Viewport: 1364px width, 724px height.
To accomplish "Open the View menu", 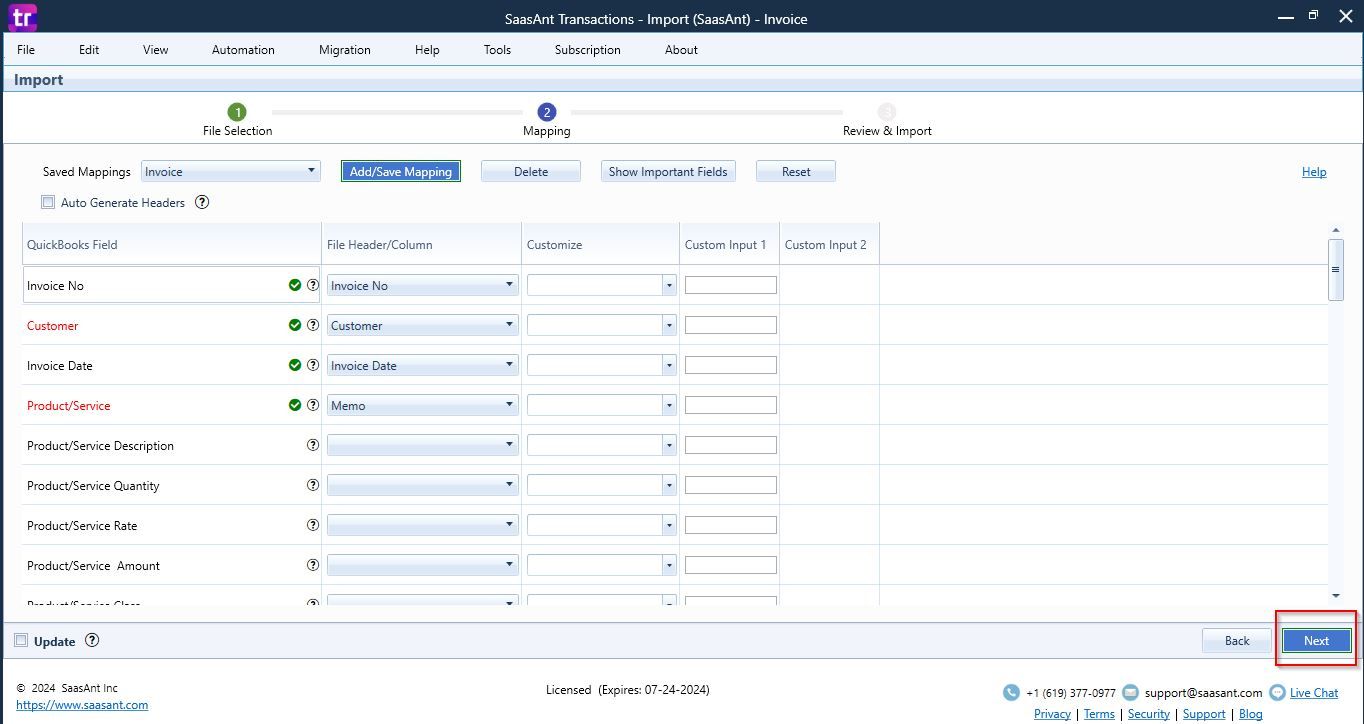I will pyautogui.click(x=156, y=49).
